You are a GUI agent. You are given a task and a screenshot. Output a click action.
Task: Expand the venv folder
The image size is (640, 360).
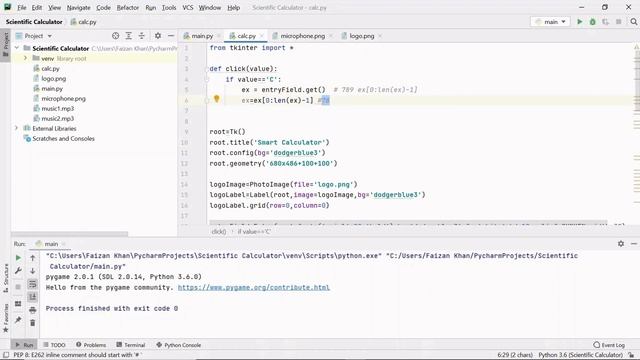click(26, 58)
